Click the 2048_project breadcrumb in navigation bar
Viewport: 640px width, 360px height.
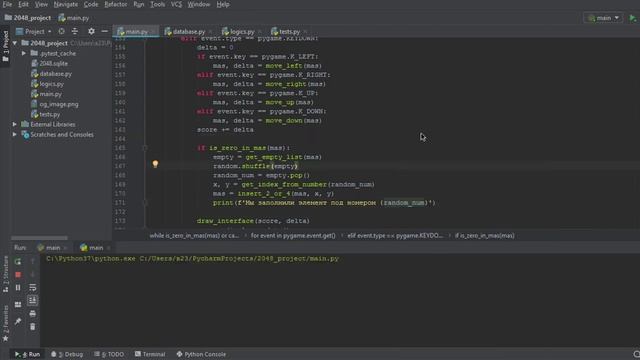[28, 18]
